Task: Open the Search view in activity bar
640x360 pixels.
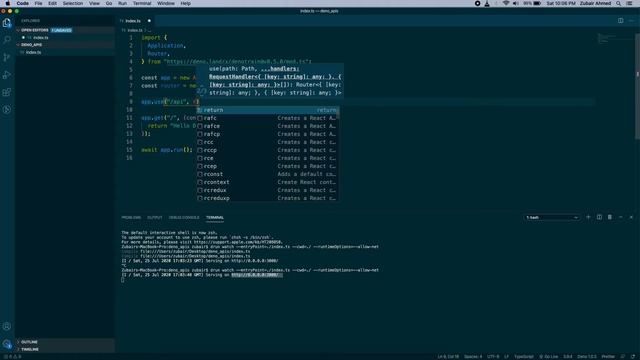Action: 7,40
